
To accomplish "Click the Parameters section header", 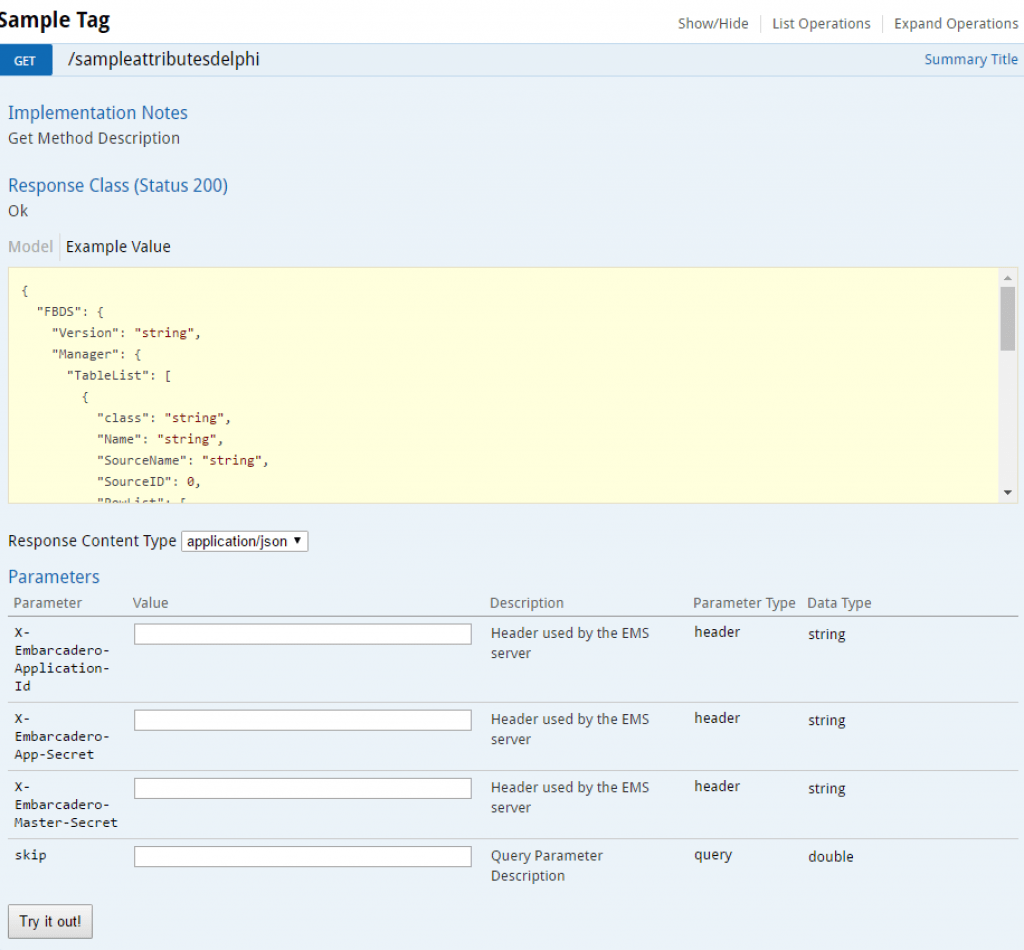I will [x=53, y=577].
